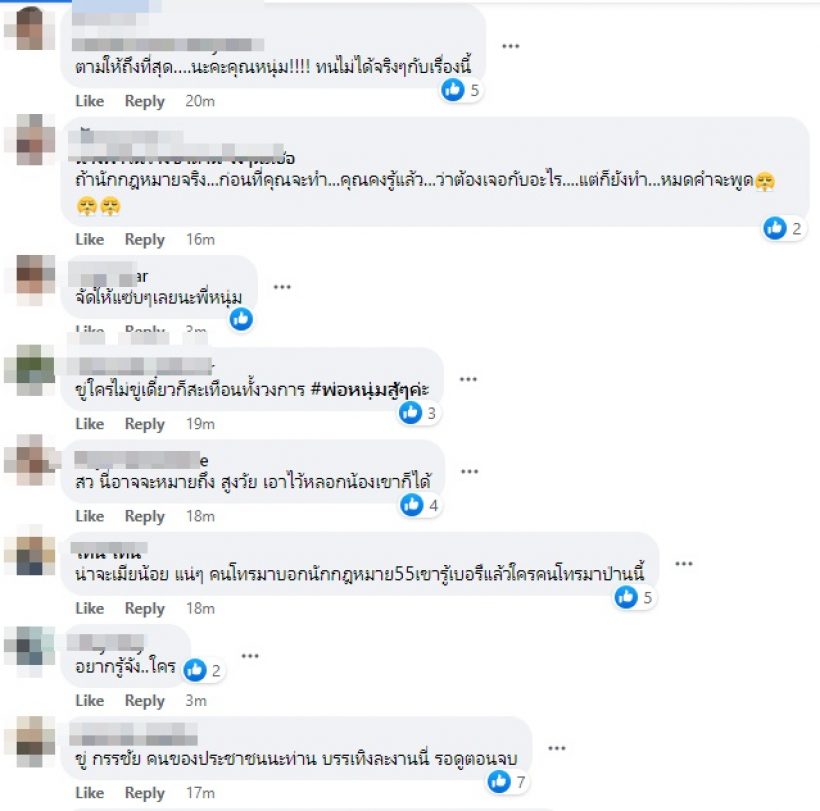Click the thumbs-up reaction icon with count 3
820x811 pixels.
[x=410, y=413]
